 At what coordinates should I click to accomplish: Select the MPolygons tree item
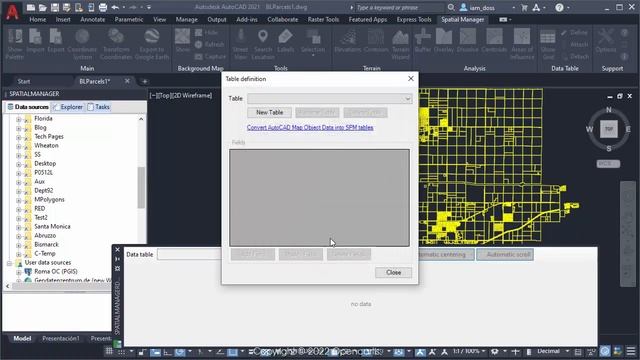(x=49, y=200)
